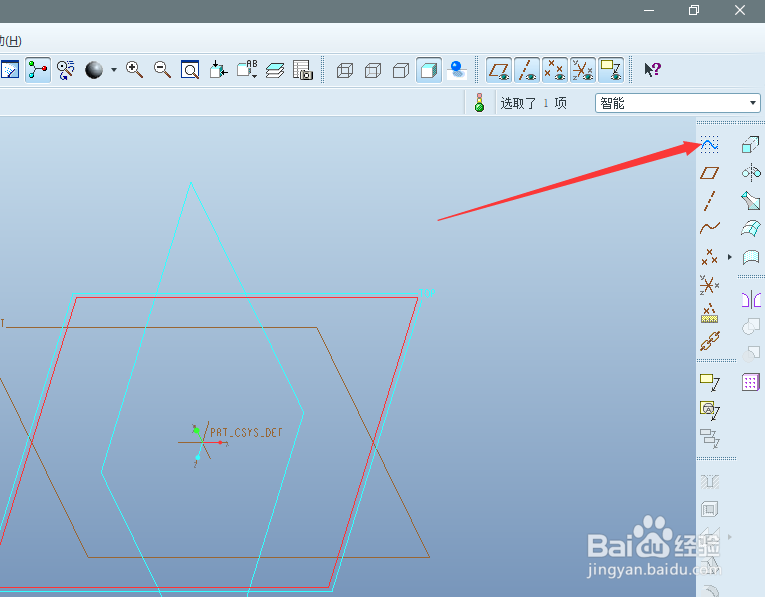Toggle enhanced realism blue-sphere icon

[457, 70]
